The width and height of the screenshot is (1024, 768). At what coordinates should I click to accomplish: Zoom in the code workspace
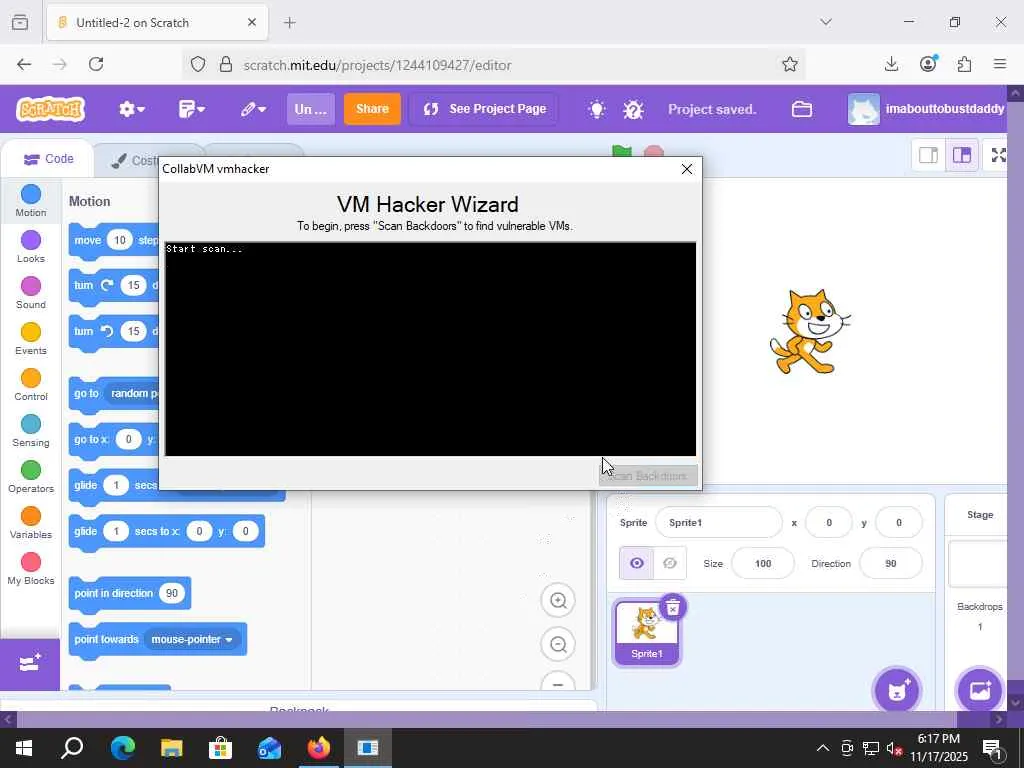558,600
